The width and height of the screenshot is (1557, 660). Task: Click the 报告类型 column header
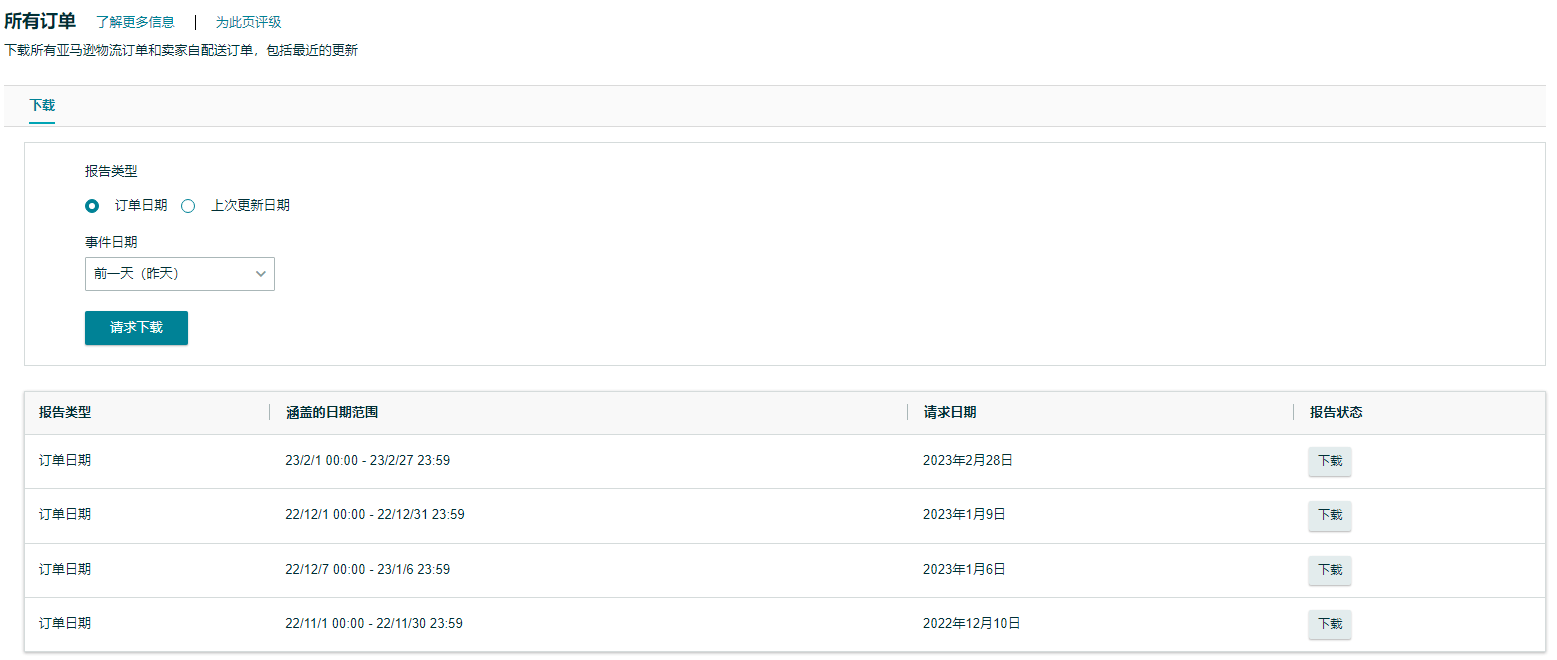pos(65,412)
